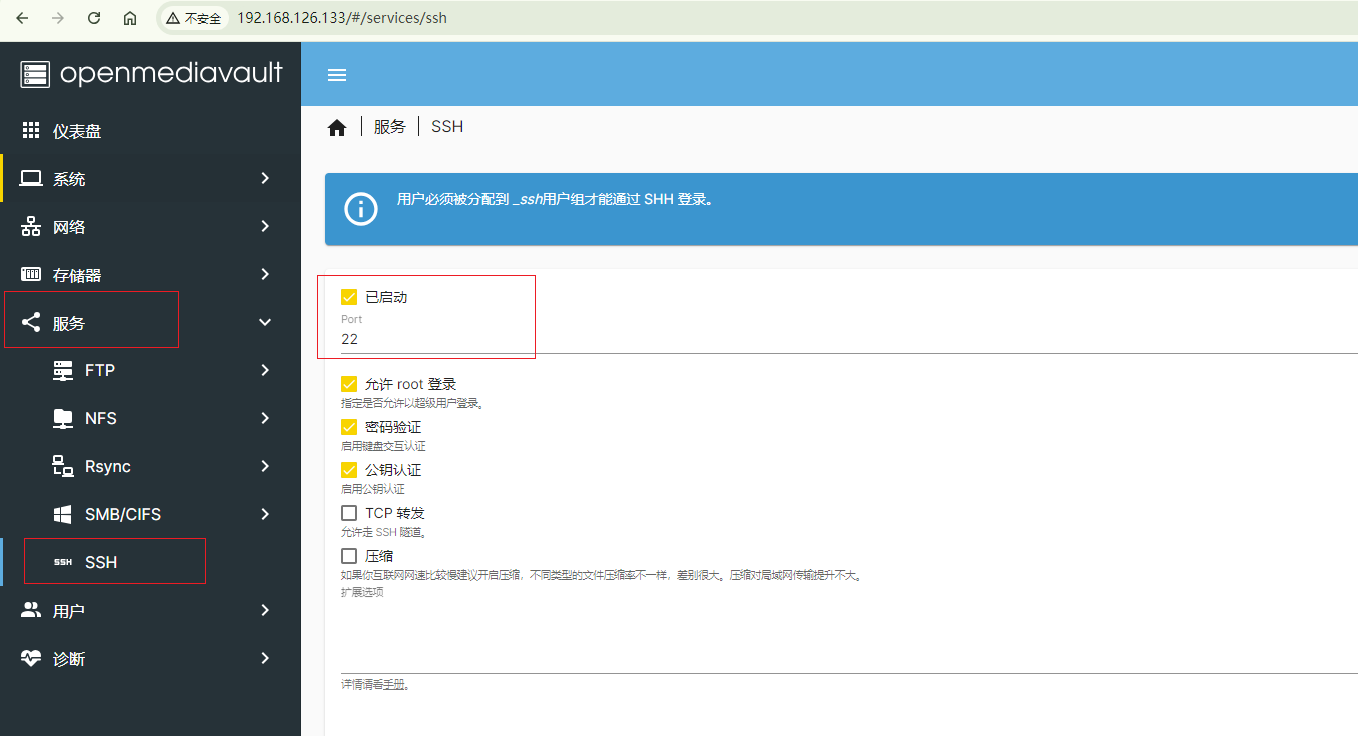1358x736 pixels.
Task: Open the SMB/CIFS menu item
Action: coord(150,514)
